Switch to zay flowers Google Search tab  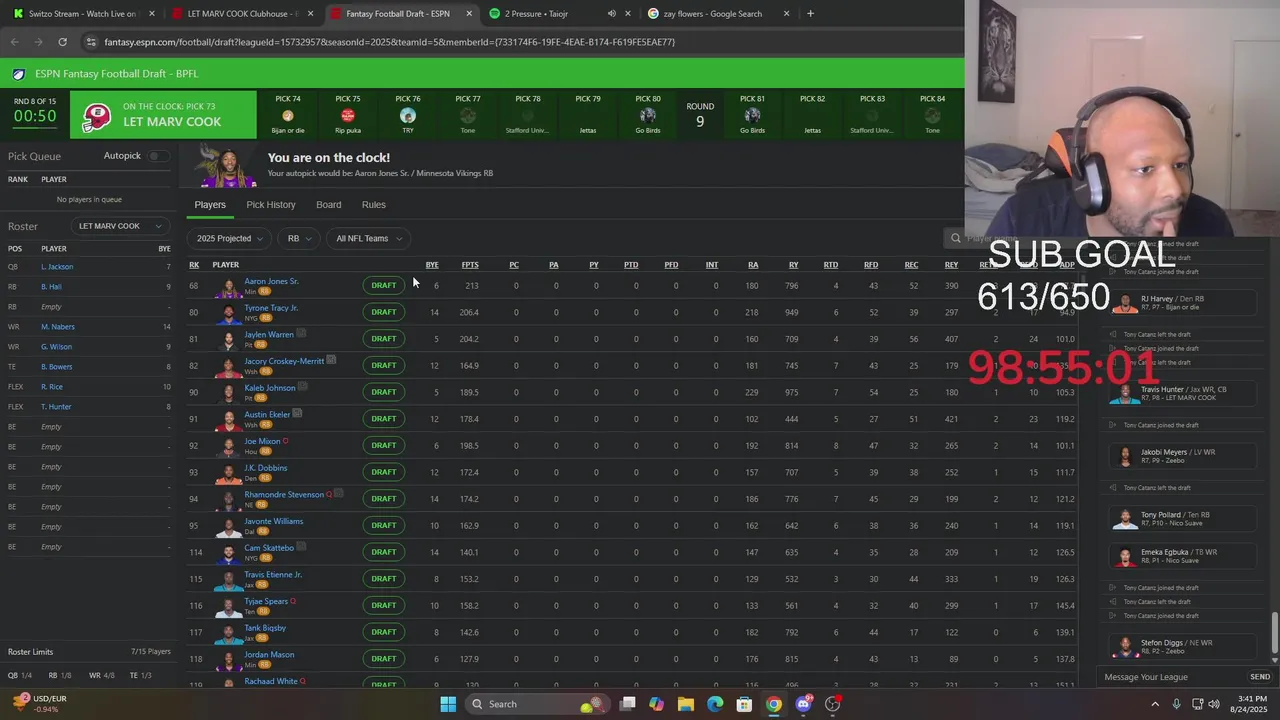pyautogui.click(x=718, y=14)
